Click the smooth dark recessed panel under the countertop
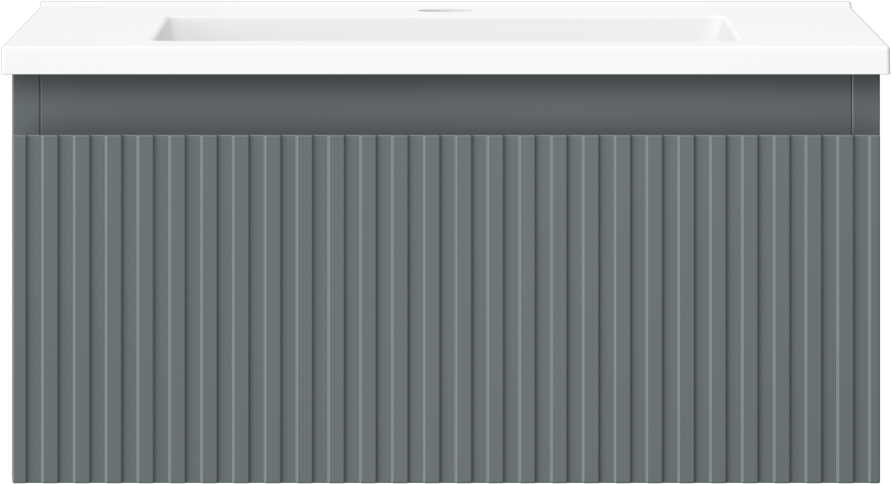Screen dimensions: 891x484 coord(446,105)
